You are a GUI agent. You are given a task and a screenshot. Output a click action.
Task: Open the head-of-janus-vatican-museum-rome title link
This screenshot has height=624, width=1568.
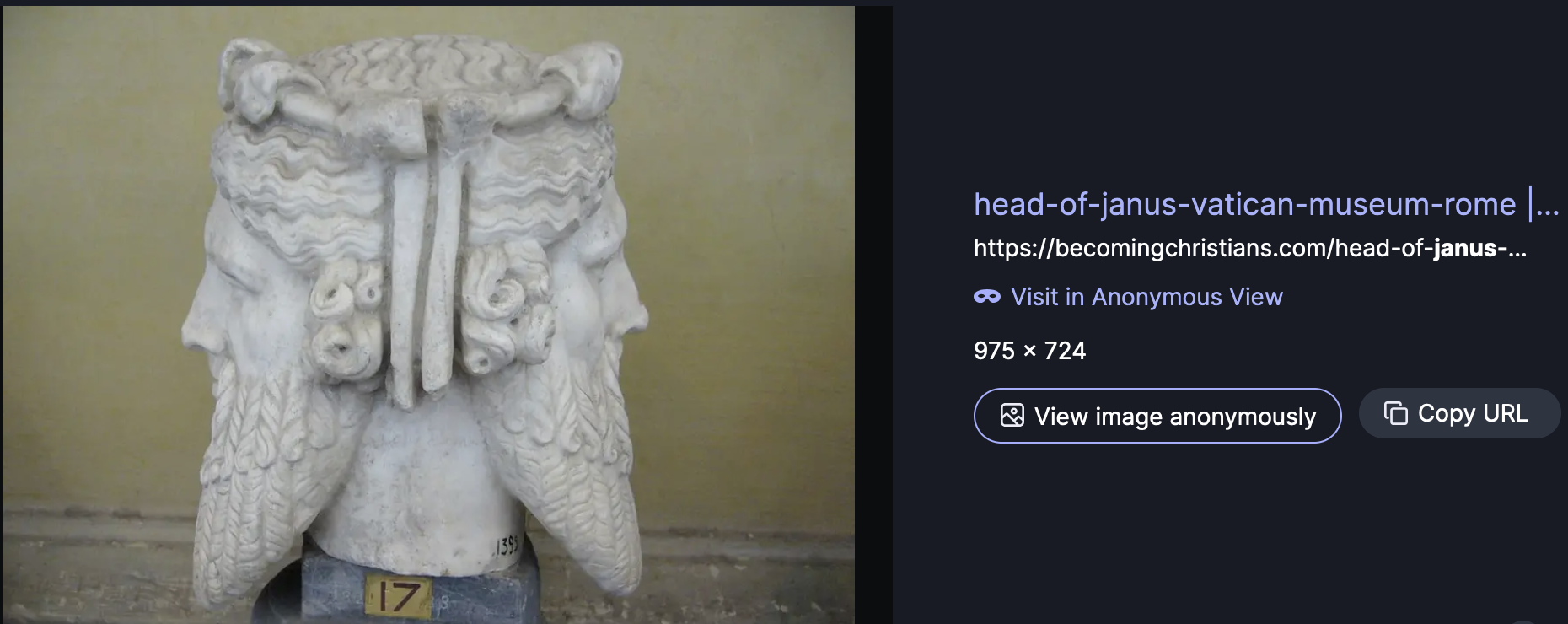pyautogui.click(x=1244, y=204)
